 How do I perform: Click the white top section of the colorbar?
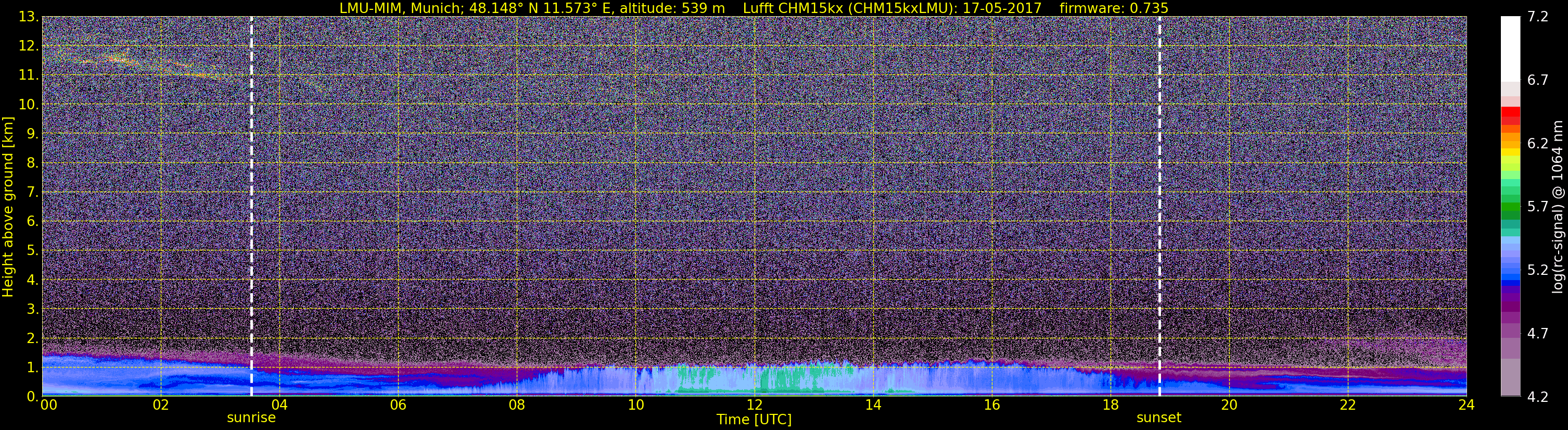pos(1510,49)
